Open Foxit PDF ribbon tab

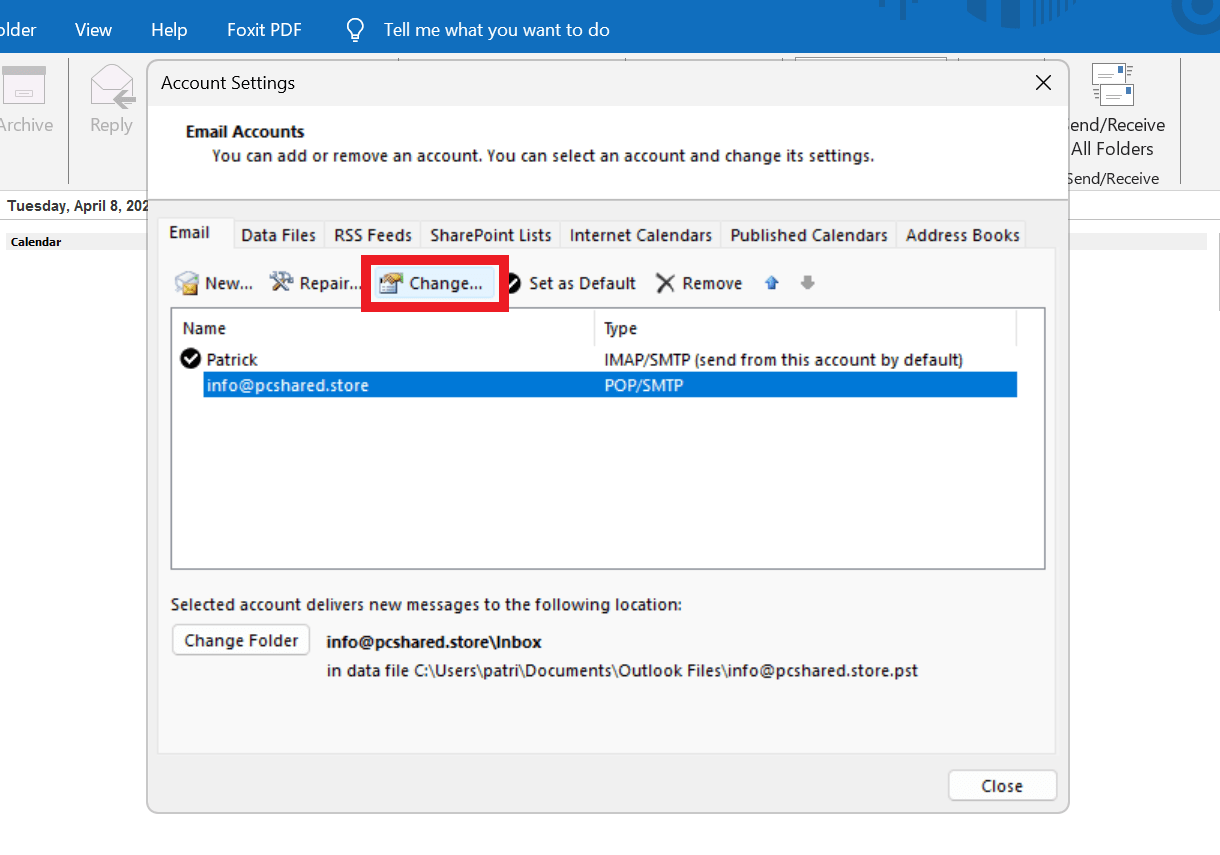(264, 30)
